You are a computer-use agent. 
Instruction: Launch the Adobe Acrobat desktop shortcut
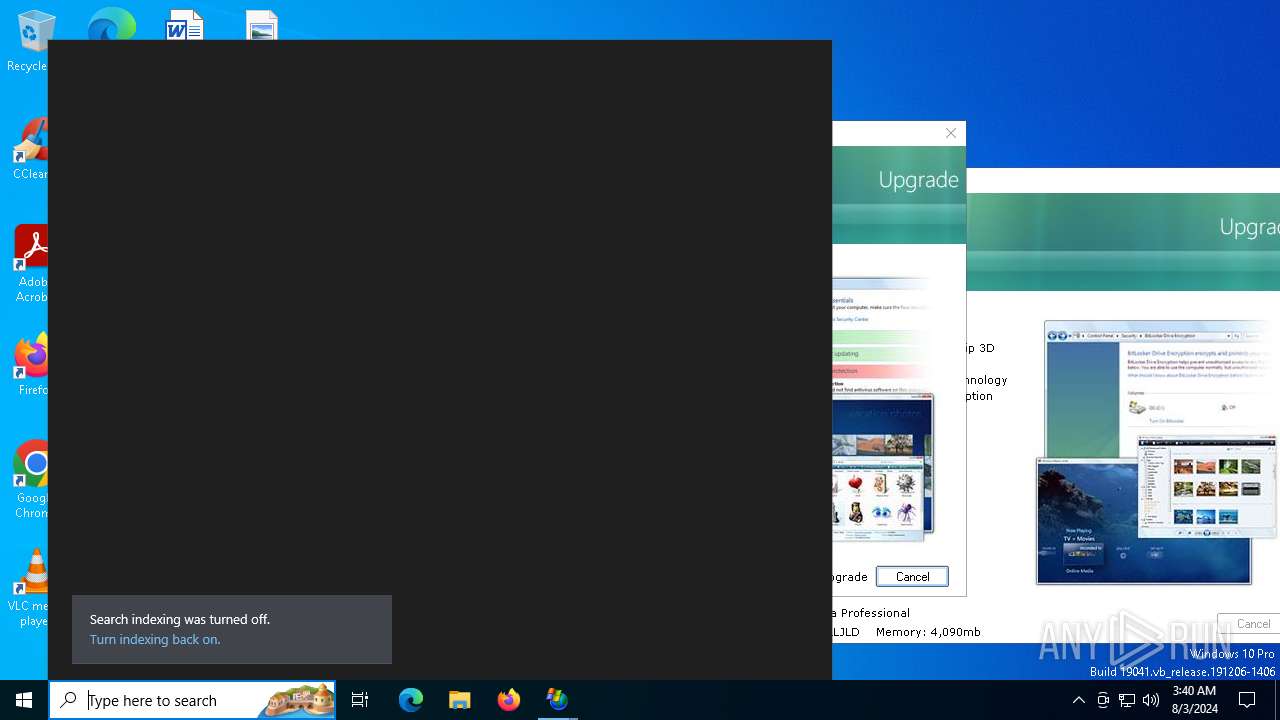30,263
